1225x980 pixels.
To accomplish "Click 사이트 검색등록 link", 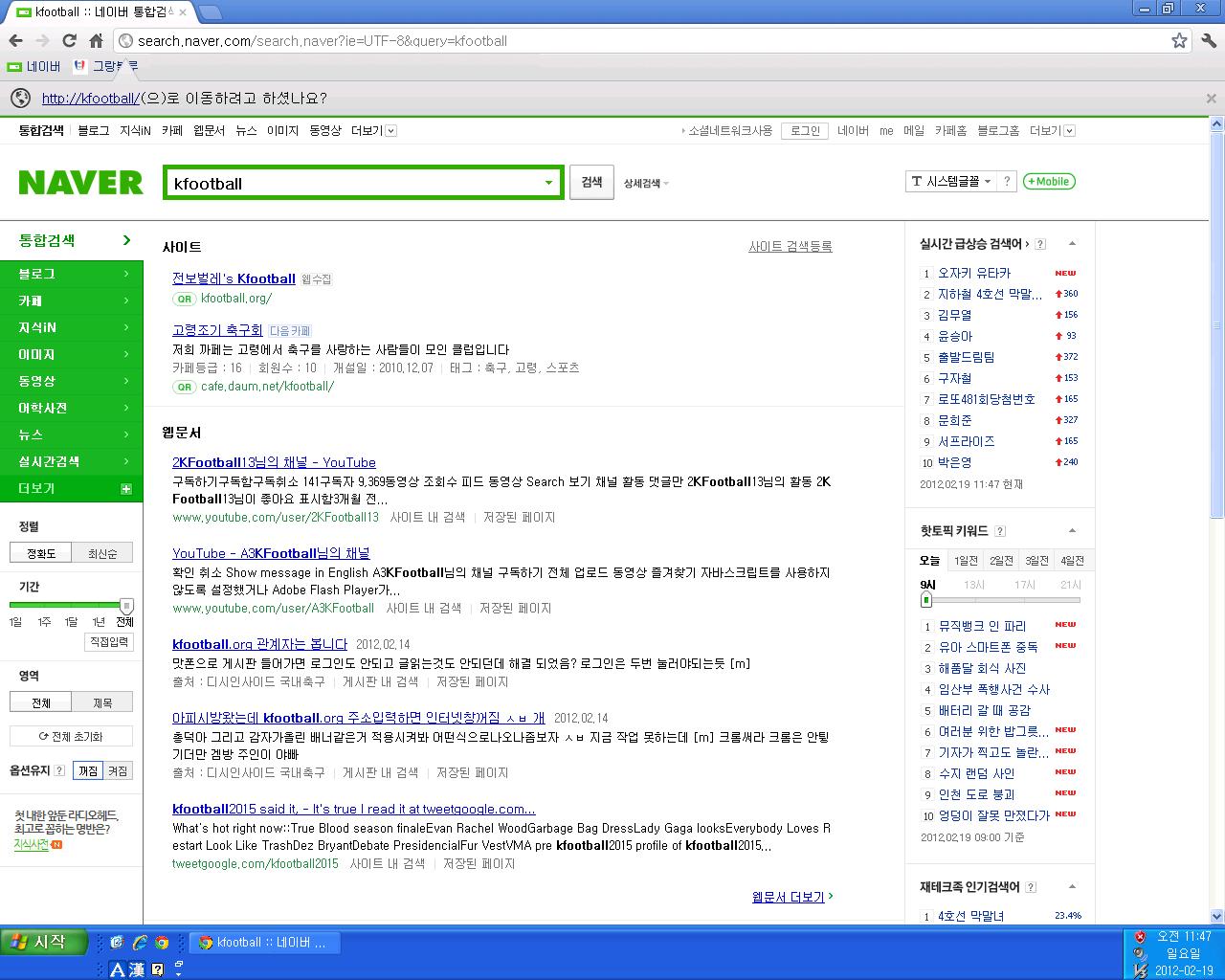I will click(x=791, y=246).
